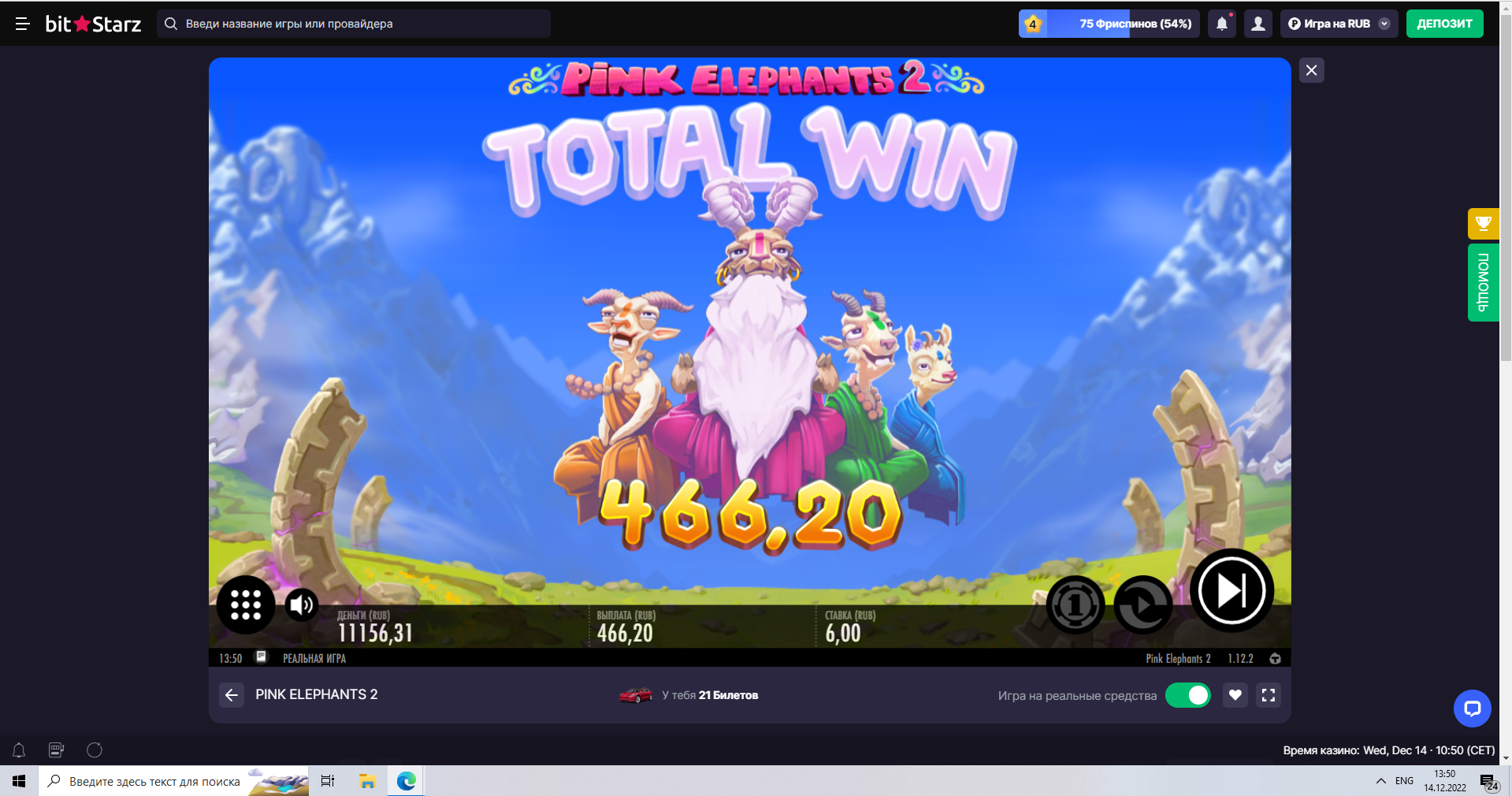This screenshot has height=796, width=1512.
Task: Expand the "Игра на RUB" currency dropdown
Action: [x=1339, y=24]
